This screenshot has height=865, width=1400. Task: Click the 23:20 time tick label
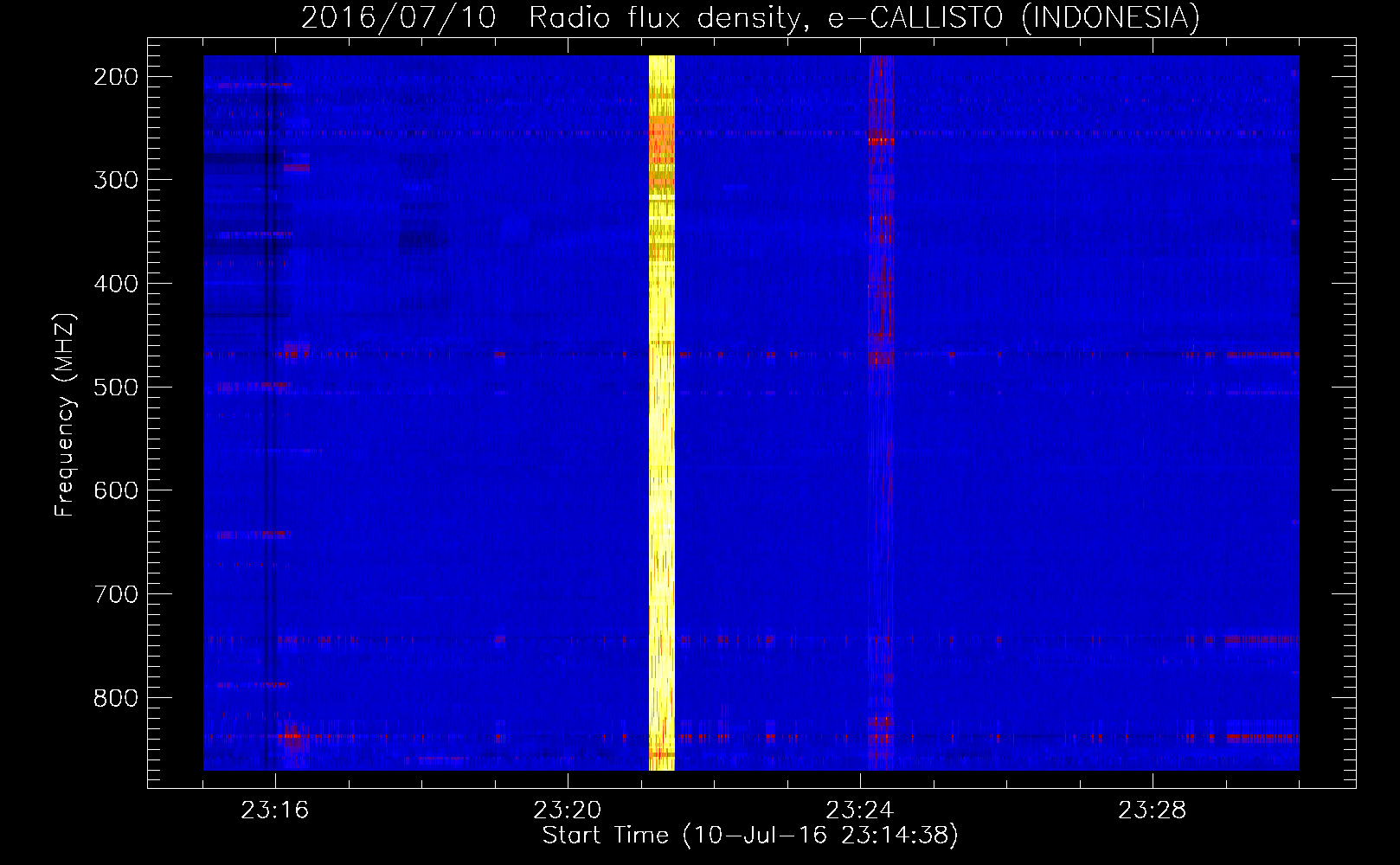pyautogui.click(x=568, y=811)
